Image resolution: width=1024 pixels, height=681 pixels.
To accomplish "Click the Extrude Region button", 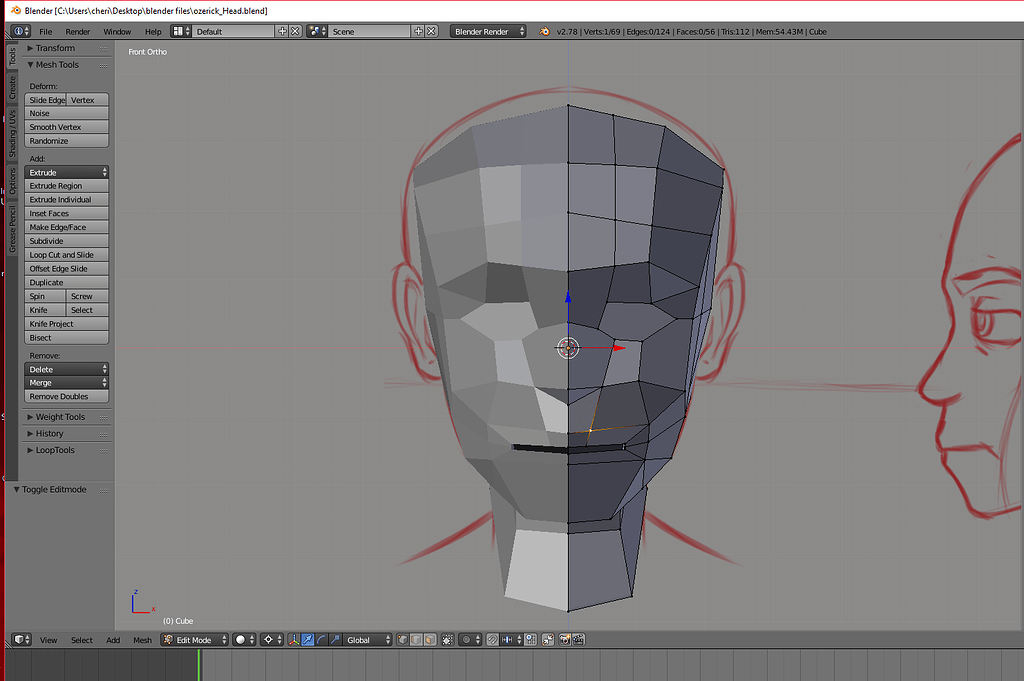I will point(67,186).
